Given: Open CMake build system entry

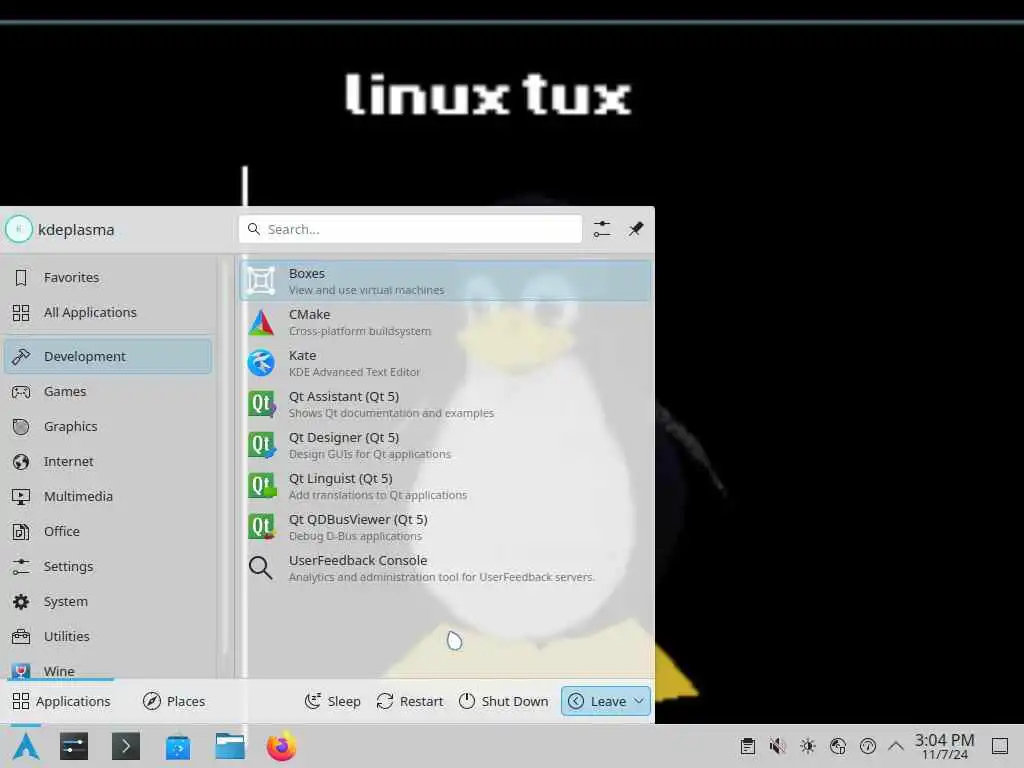Looking at the screenshot, I should 446,322.
